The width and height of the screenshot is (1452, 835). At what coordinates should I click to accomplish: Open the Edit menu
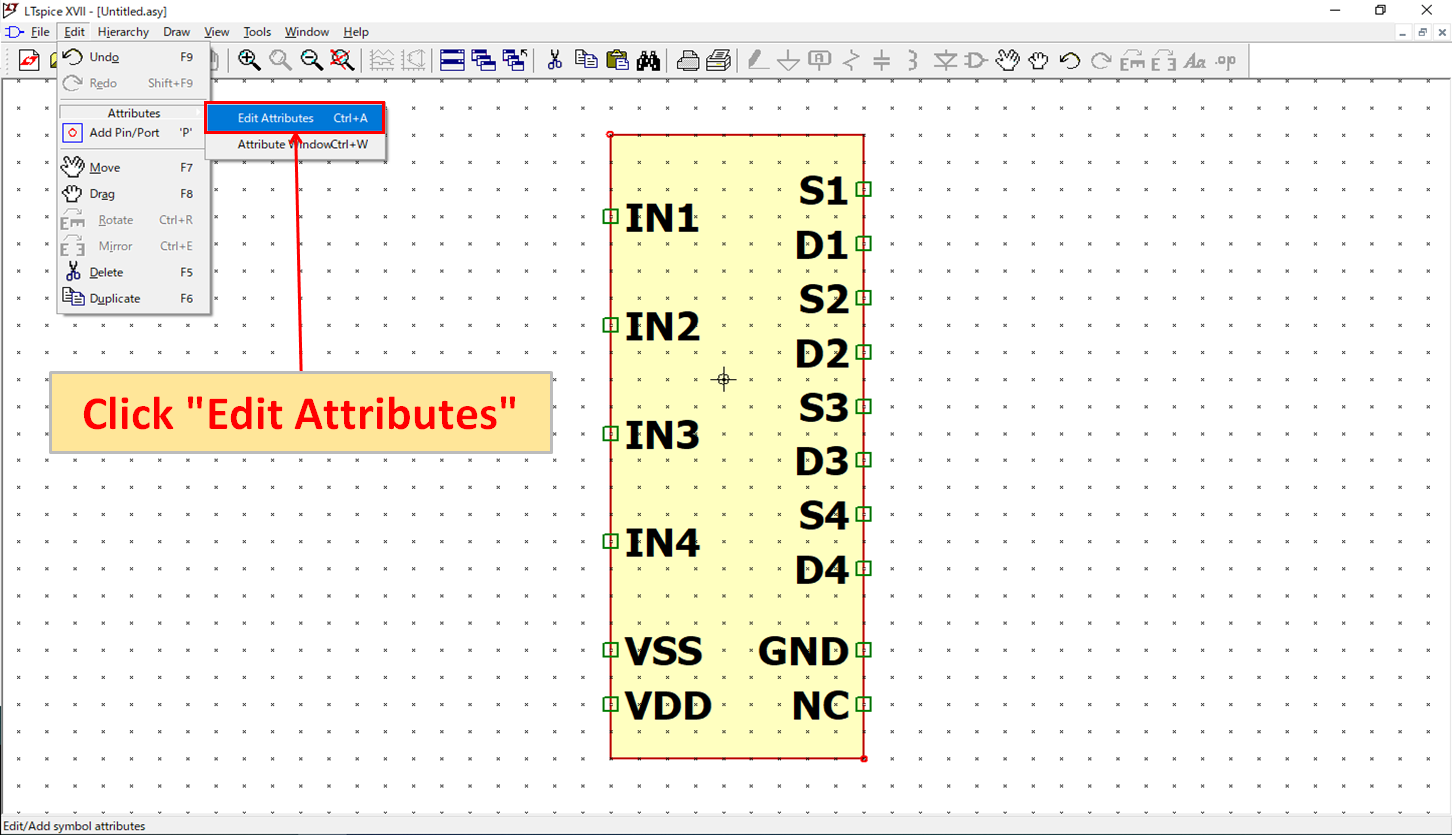coord(73,31)
